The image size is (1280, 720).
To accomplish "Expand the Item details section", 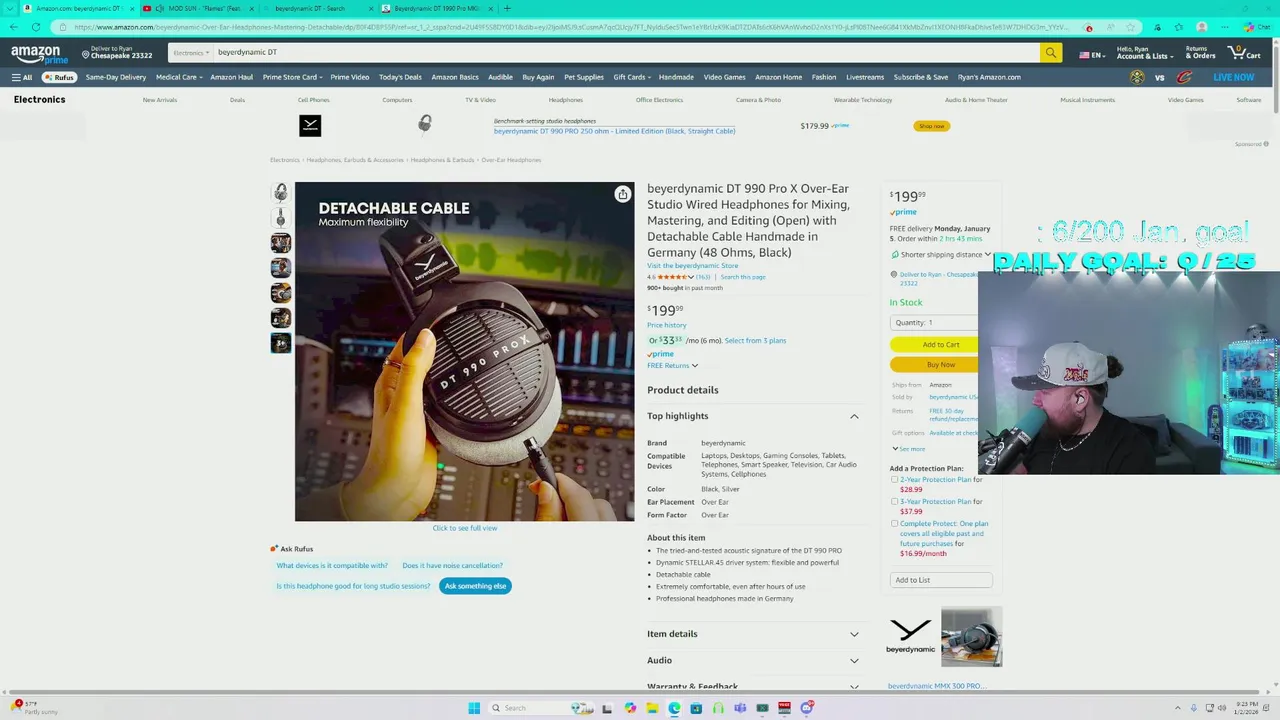I will tap(753, 634).
